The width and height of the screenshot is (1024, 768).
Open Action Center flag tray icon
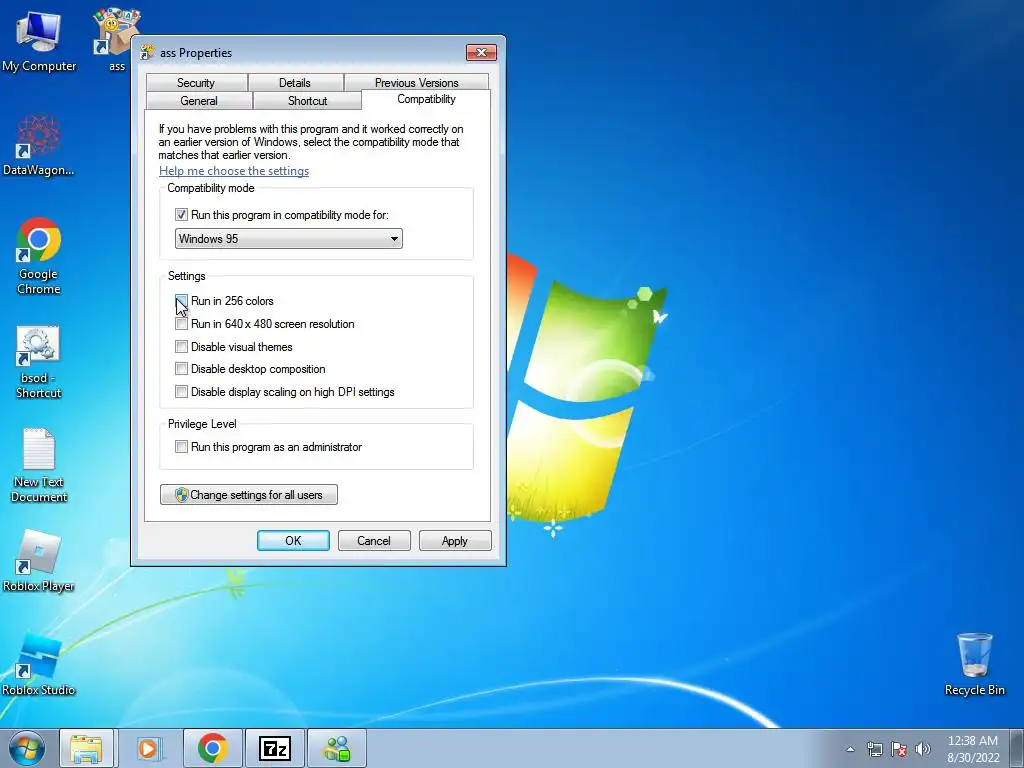coord(899,749)
